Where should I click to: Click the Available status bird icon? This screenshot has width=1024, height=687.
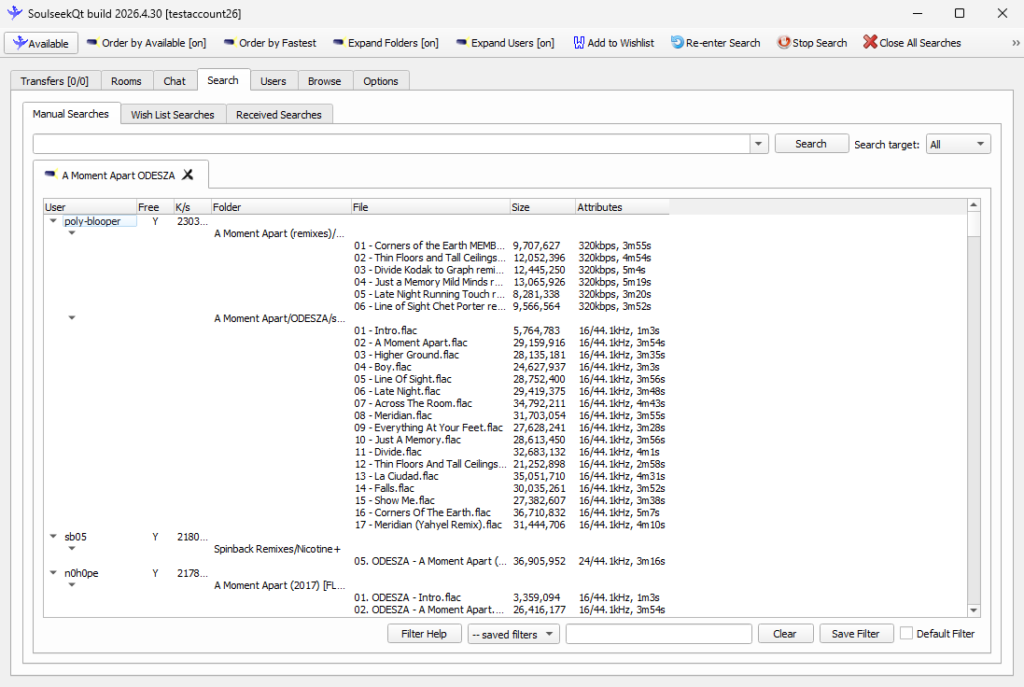point(20,43)
